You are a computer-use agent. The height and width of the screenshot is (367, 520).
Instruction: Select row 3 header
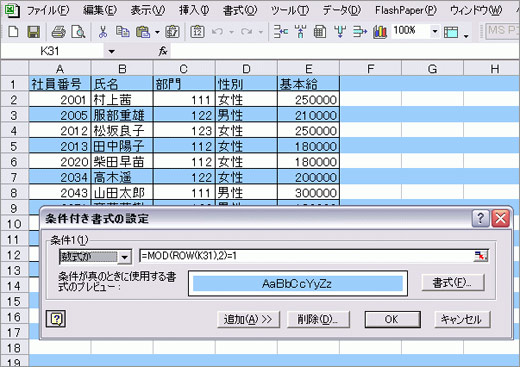14,115
